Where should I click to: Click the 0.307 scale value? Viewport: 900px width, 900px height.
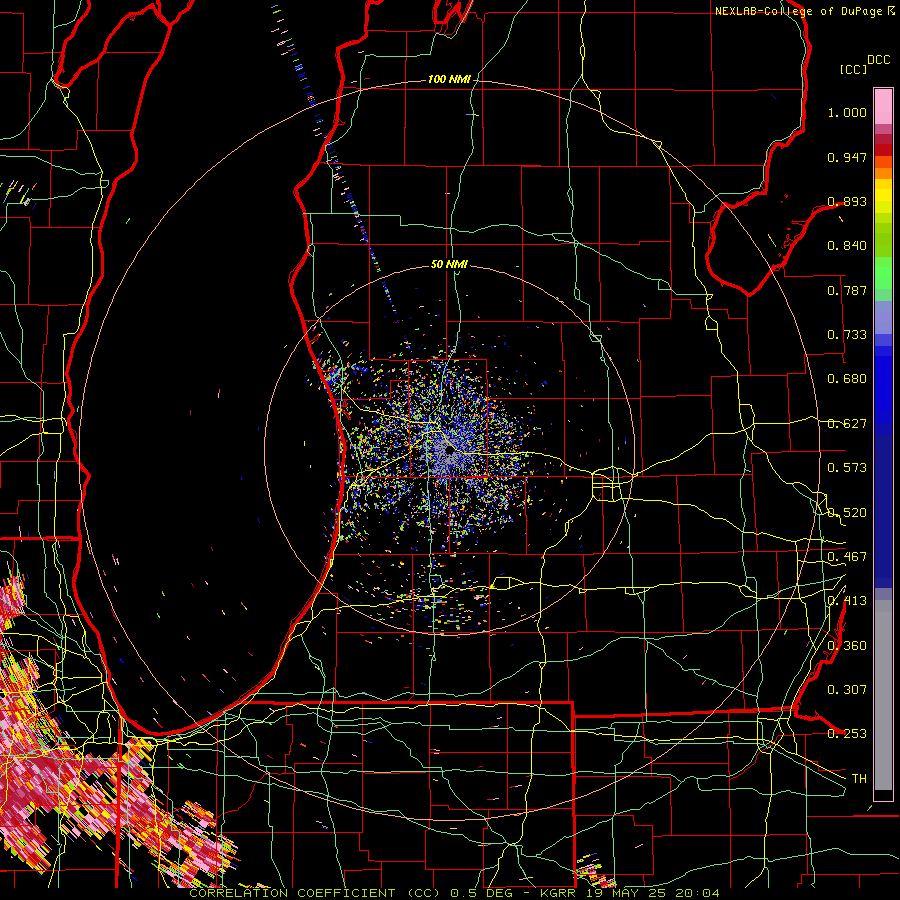[847, 690]
